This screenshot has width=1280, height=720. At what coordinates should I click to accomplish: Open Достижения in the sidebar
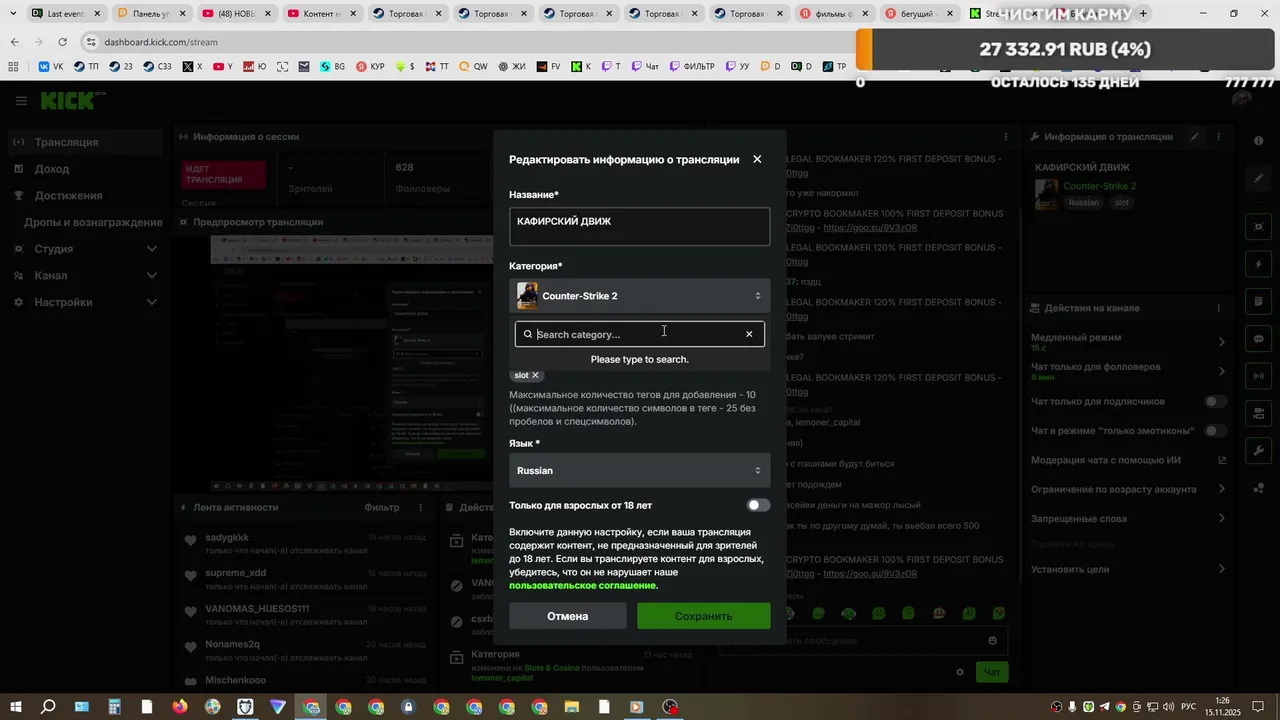pyautogui.click(x=85, y=196)
